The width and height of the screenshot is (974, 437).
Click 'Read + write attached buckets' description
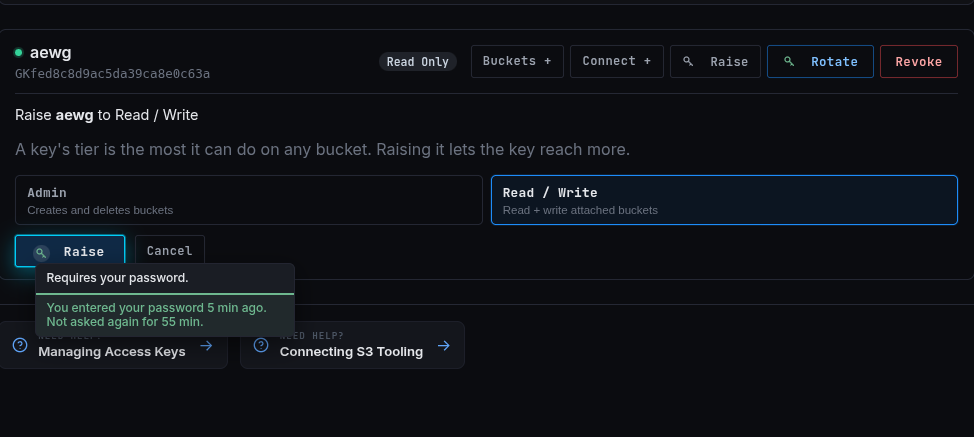point(580,210)
